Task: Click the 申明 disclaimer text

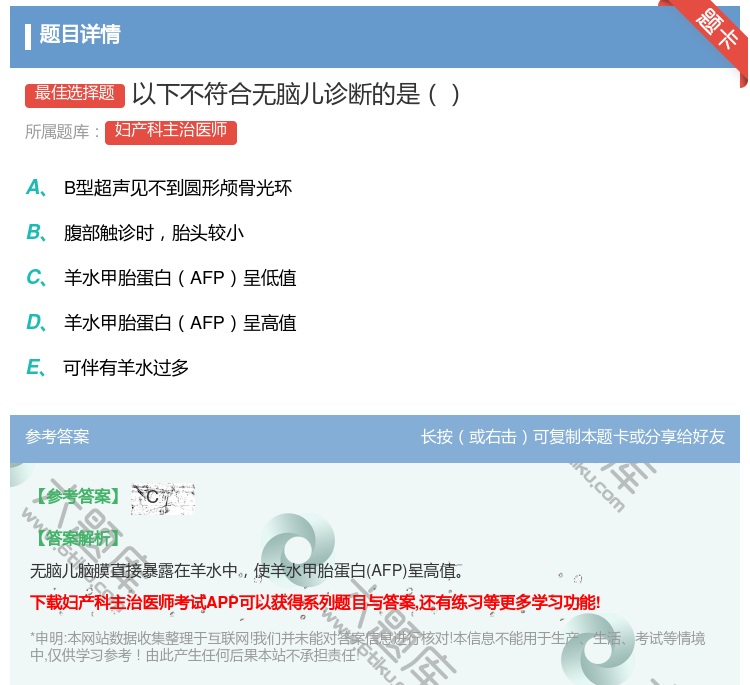Action: click(367, 646)
